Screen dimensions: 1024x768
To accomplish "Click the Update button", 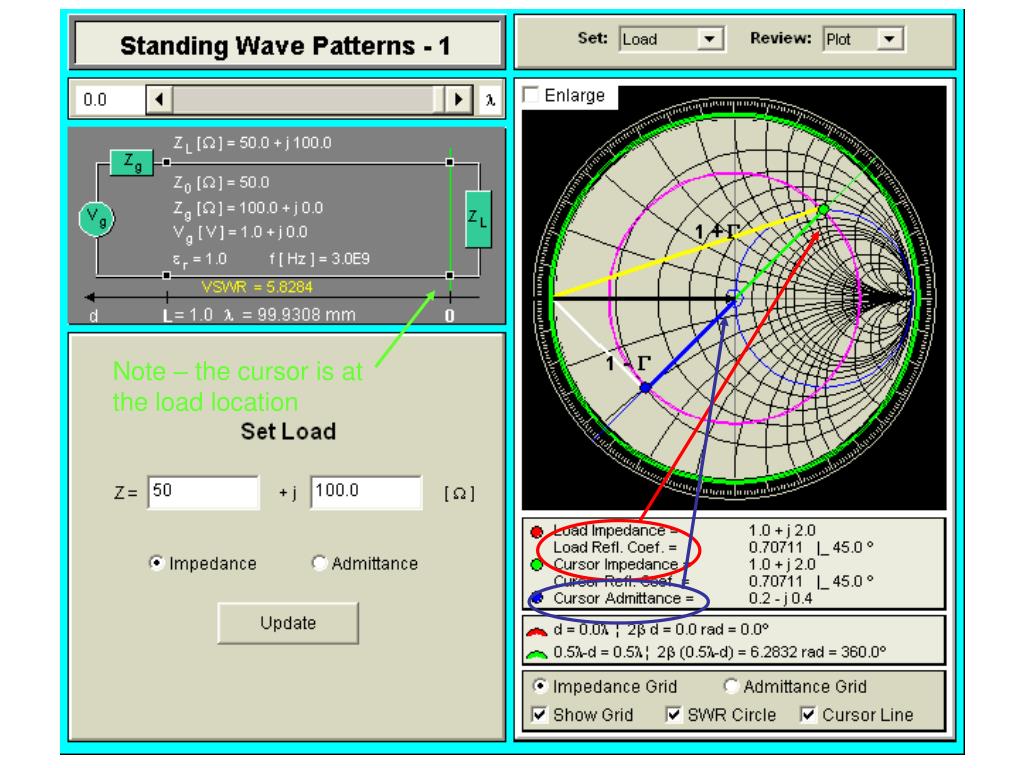I will (x=288, y=623).
